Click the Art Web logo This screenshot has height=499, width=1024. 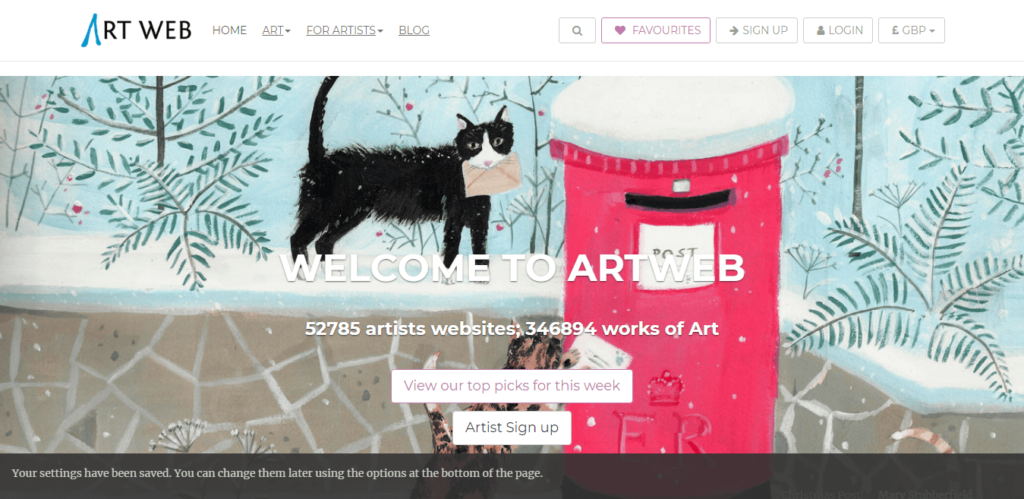pos(136,30)
